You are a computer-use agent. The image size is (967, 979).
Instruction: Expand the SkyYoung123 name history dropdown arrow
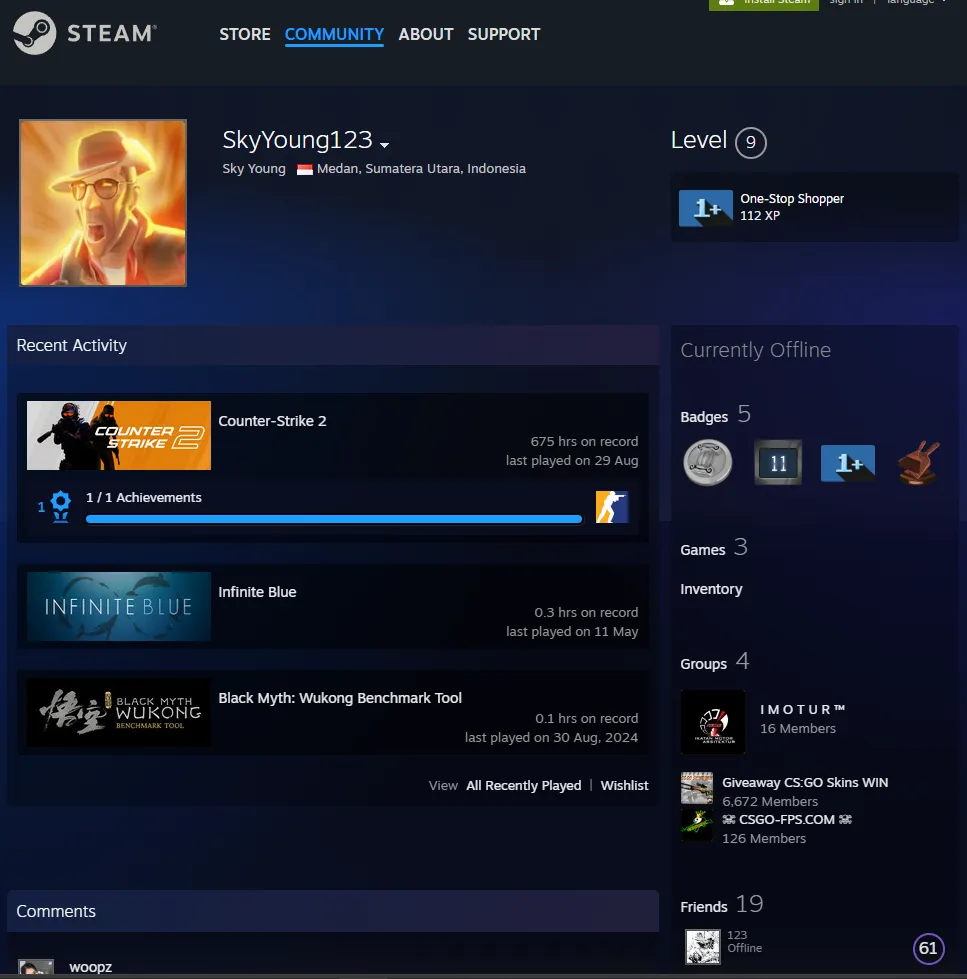tap(385, 144)
